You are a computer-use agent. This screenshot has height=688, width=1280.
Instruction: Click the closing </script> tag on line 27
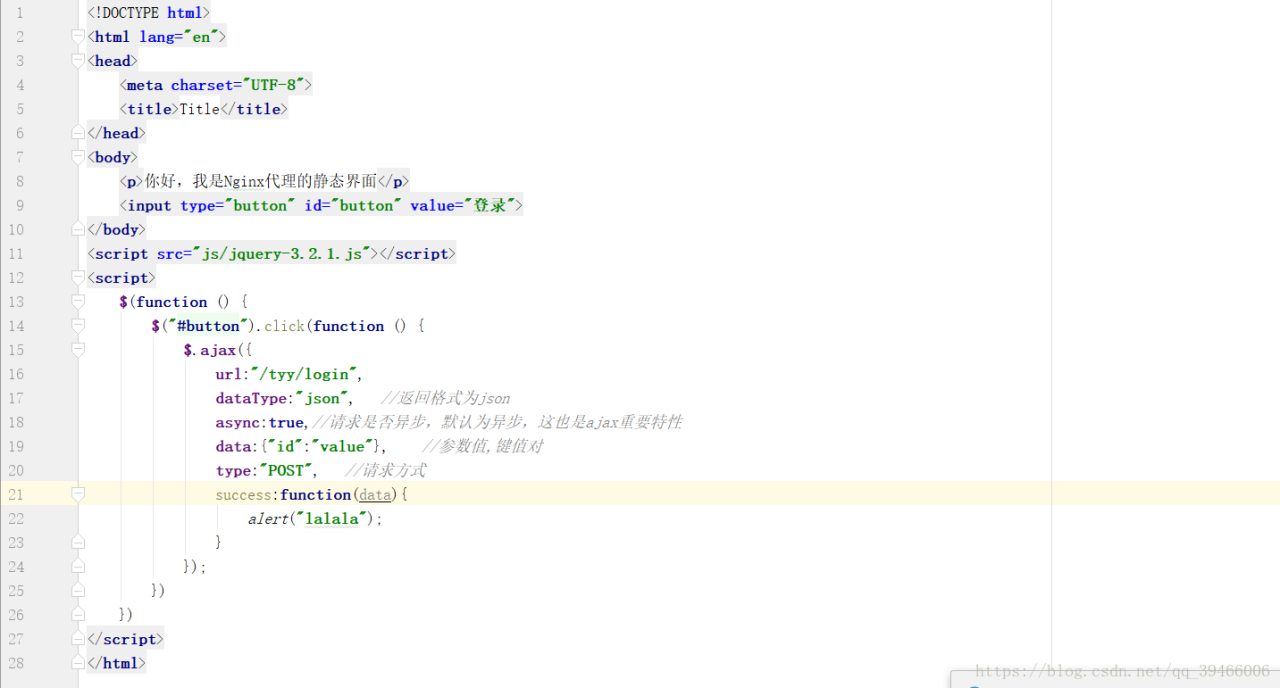point(125,639)
